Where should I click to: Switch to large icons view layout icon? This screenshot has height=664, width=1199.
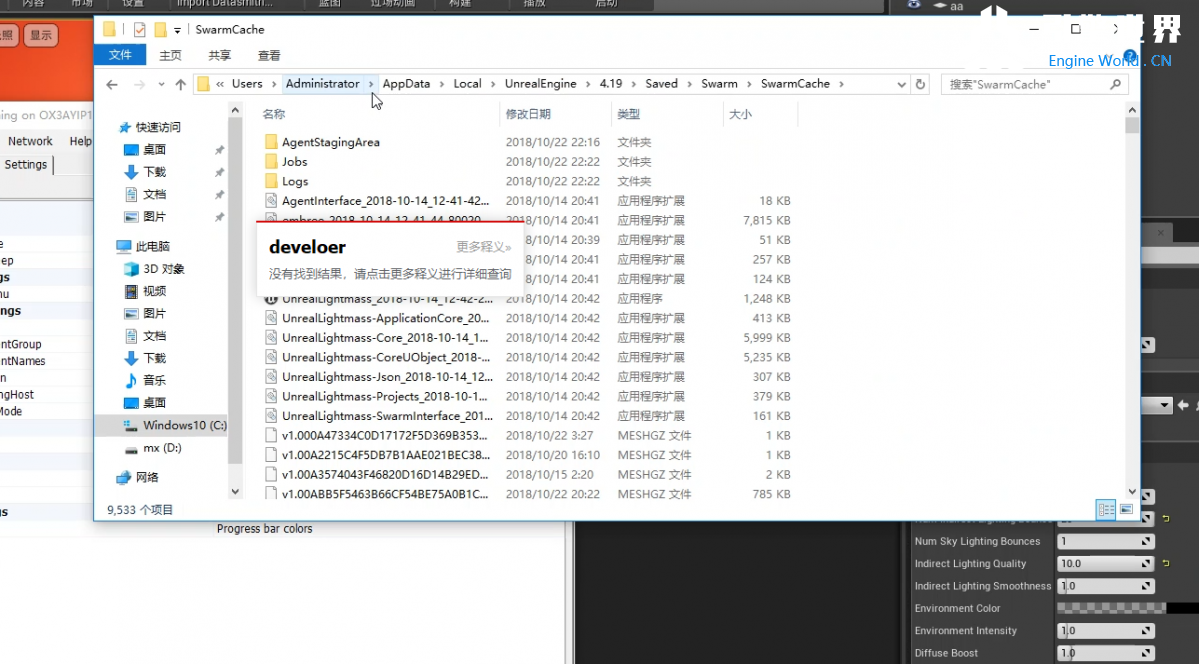(1126, 509)
